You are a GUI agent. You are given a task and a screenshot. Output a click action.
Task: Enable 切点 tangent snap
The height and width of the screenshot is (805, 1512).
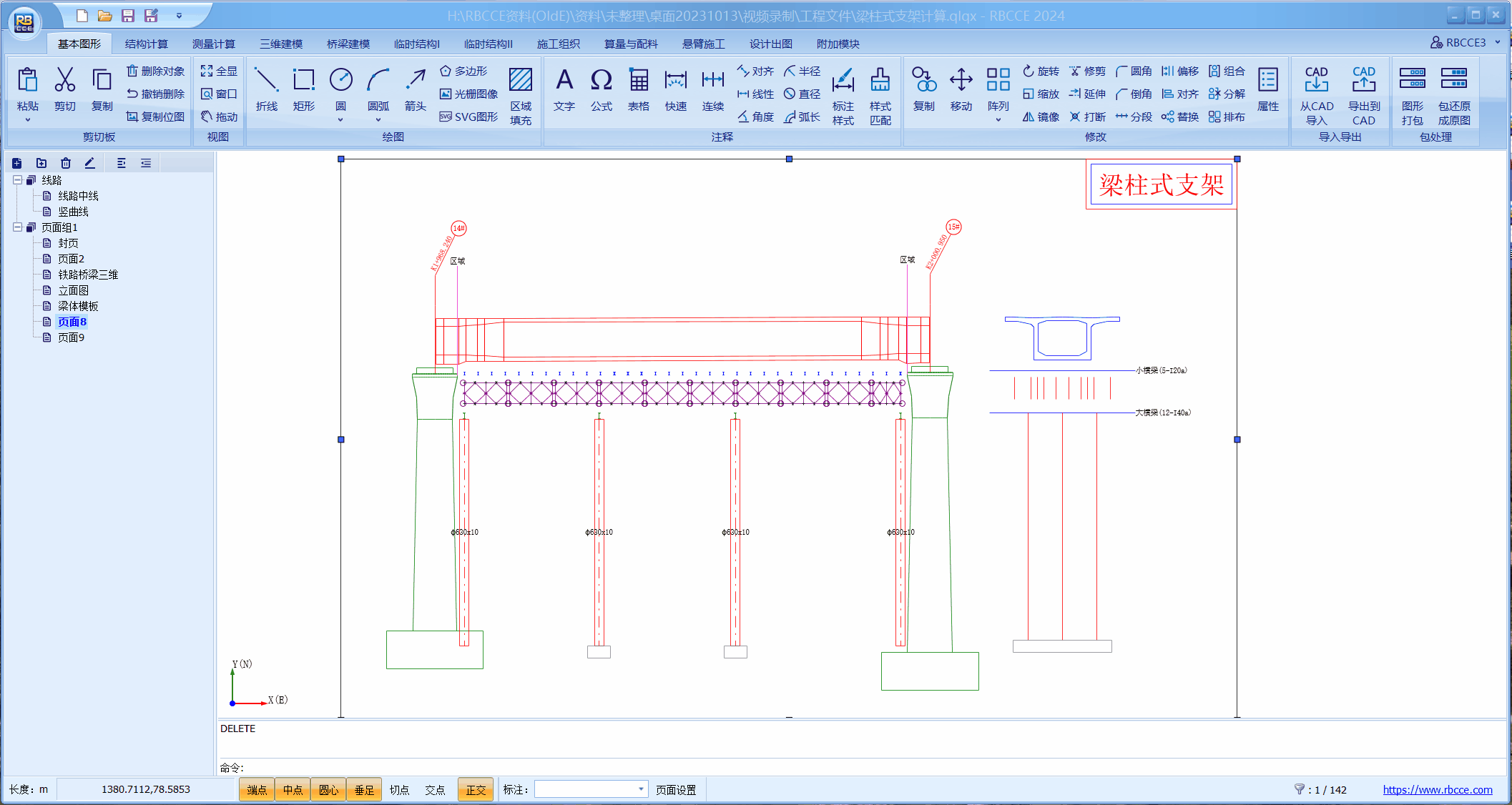pos(400,790)
